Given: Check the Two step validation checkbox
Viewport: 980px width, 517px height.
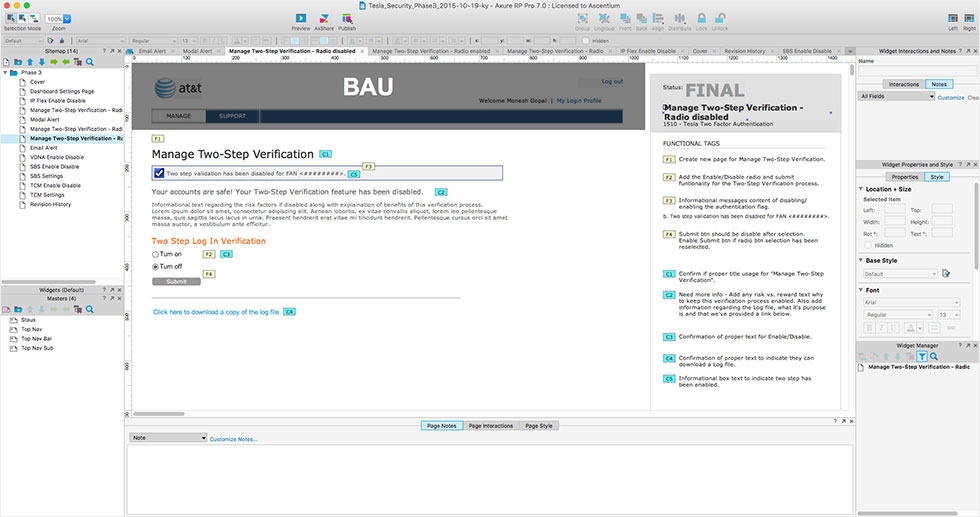Looking at the screenshot, I should pyautogui.click(x=159, y=173).
